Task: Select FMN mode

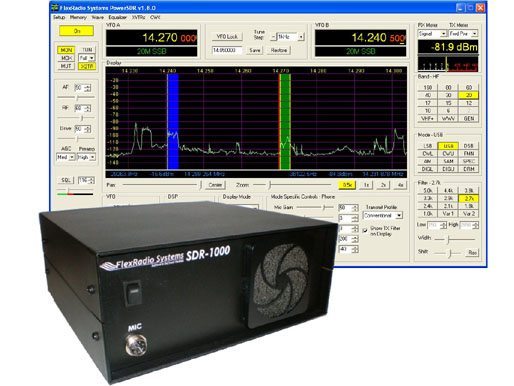Action: point(469,154)
